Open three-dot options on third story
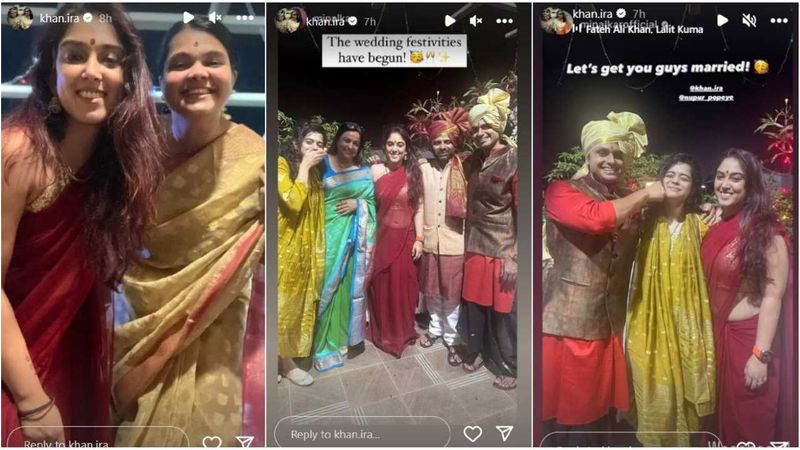This screenshot has width=800, height=450. coord(779,21)
